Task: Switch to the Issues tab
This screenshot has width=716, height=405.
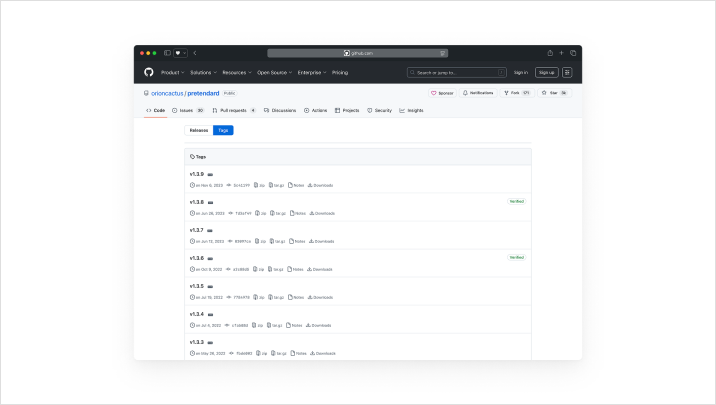Action: 188,110
